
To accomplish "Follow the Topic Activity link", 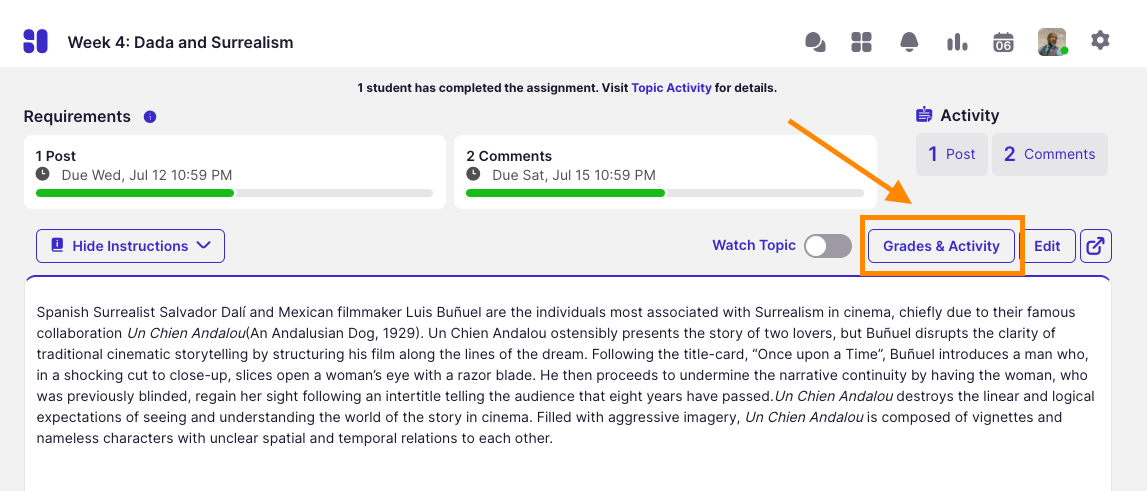I will (671, 88).
